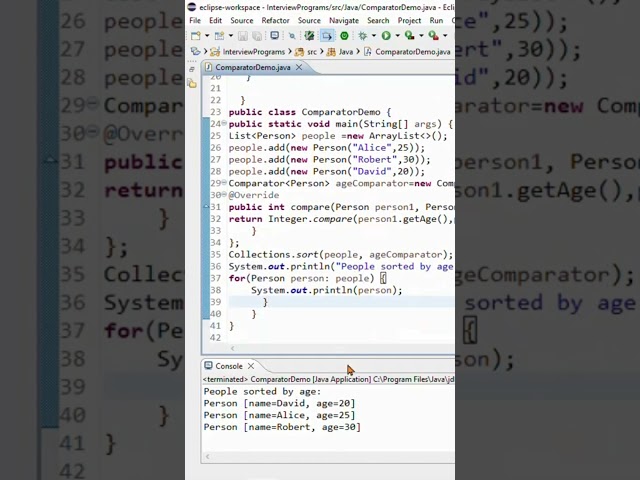
Task: Click the green checkmark build toolbar icon
Action: (309, 36)
